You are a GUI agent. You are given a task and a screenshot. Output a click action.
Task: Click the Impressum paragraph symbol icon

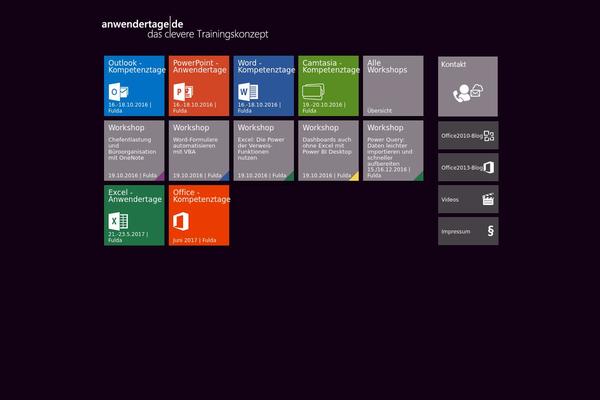(491, 231)
